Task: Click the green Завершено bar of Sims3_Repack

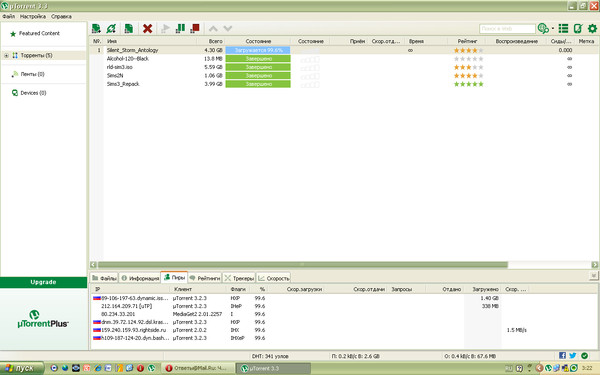Action: (x=258, y=84)
